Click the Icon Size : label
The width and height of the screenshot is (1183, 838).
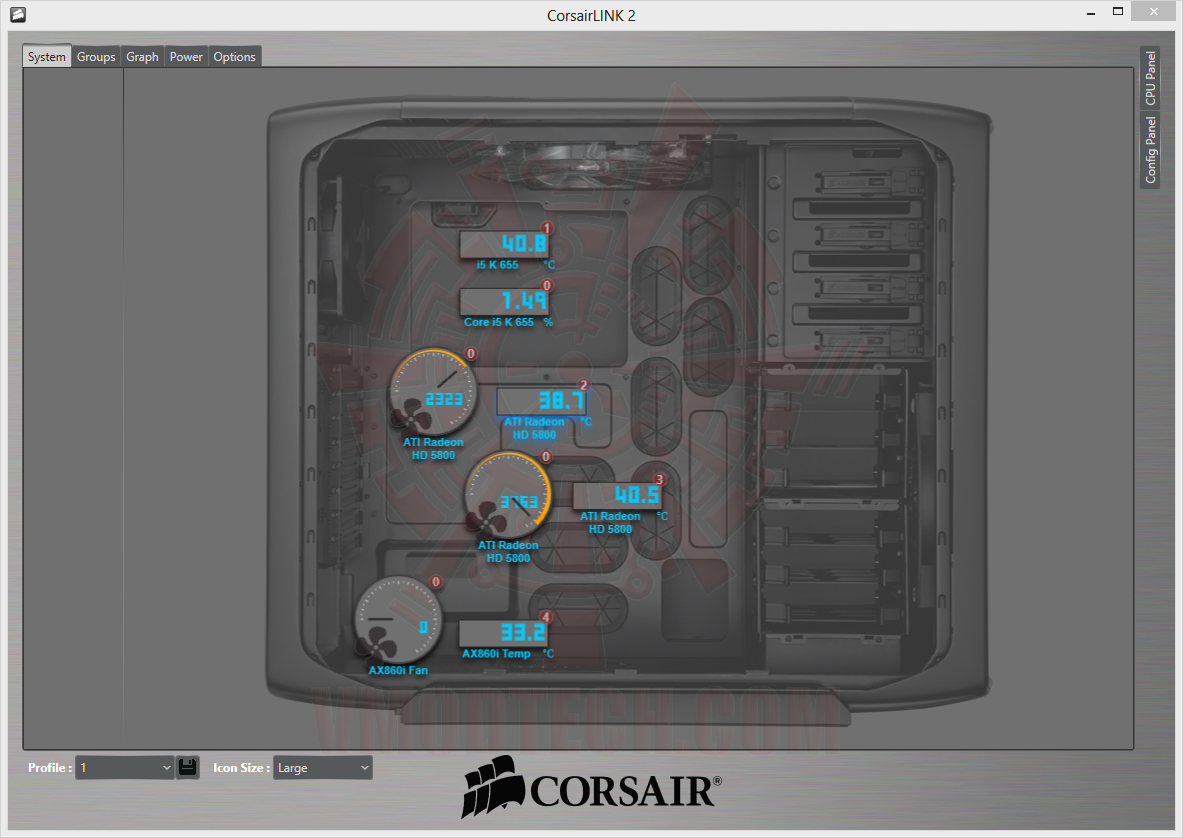pos(241,768)
